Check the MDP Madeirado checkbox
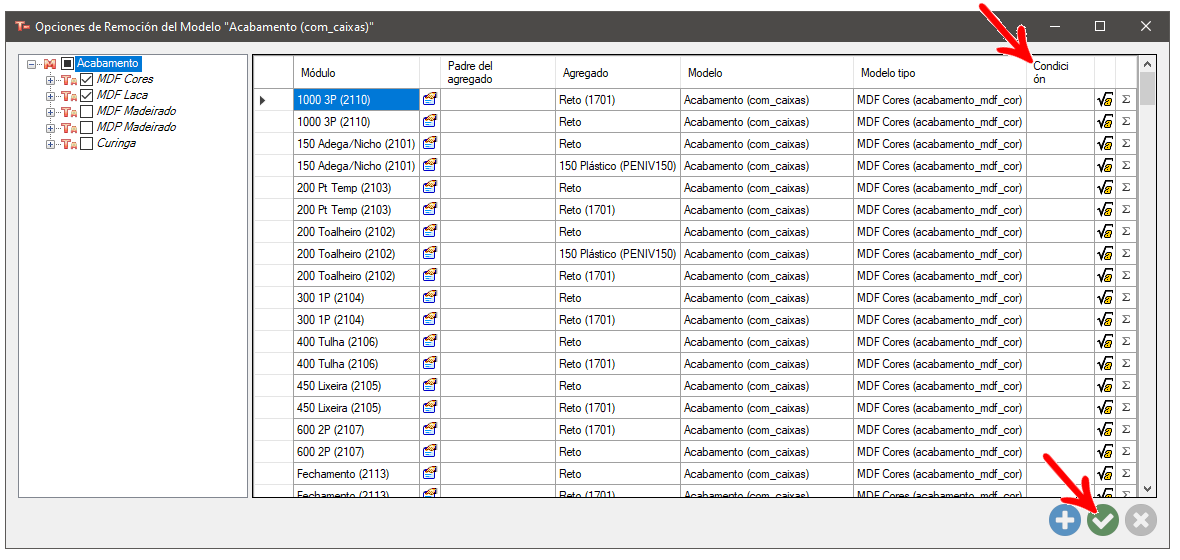 click(87, 127)
